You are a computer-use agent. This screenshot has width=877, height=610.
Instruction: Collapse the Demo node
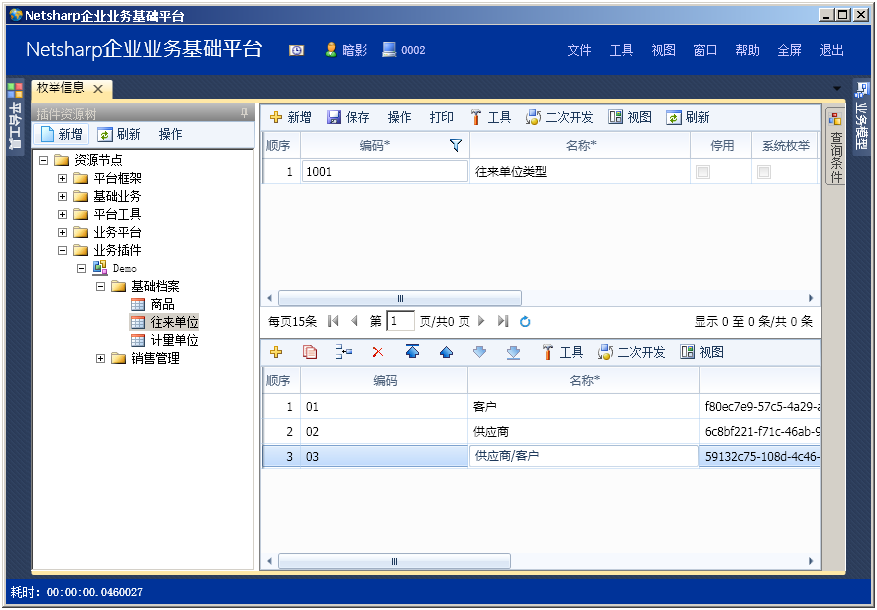(81, 268)
